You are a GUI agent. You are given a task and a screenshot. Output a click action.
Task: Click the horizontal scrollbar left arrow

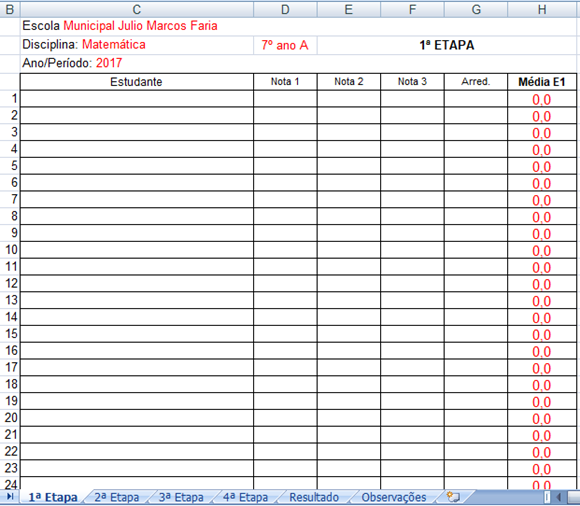pyautogui.click(x=560, y=497)
